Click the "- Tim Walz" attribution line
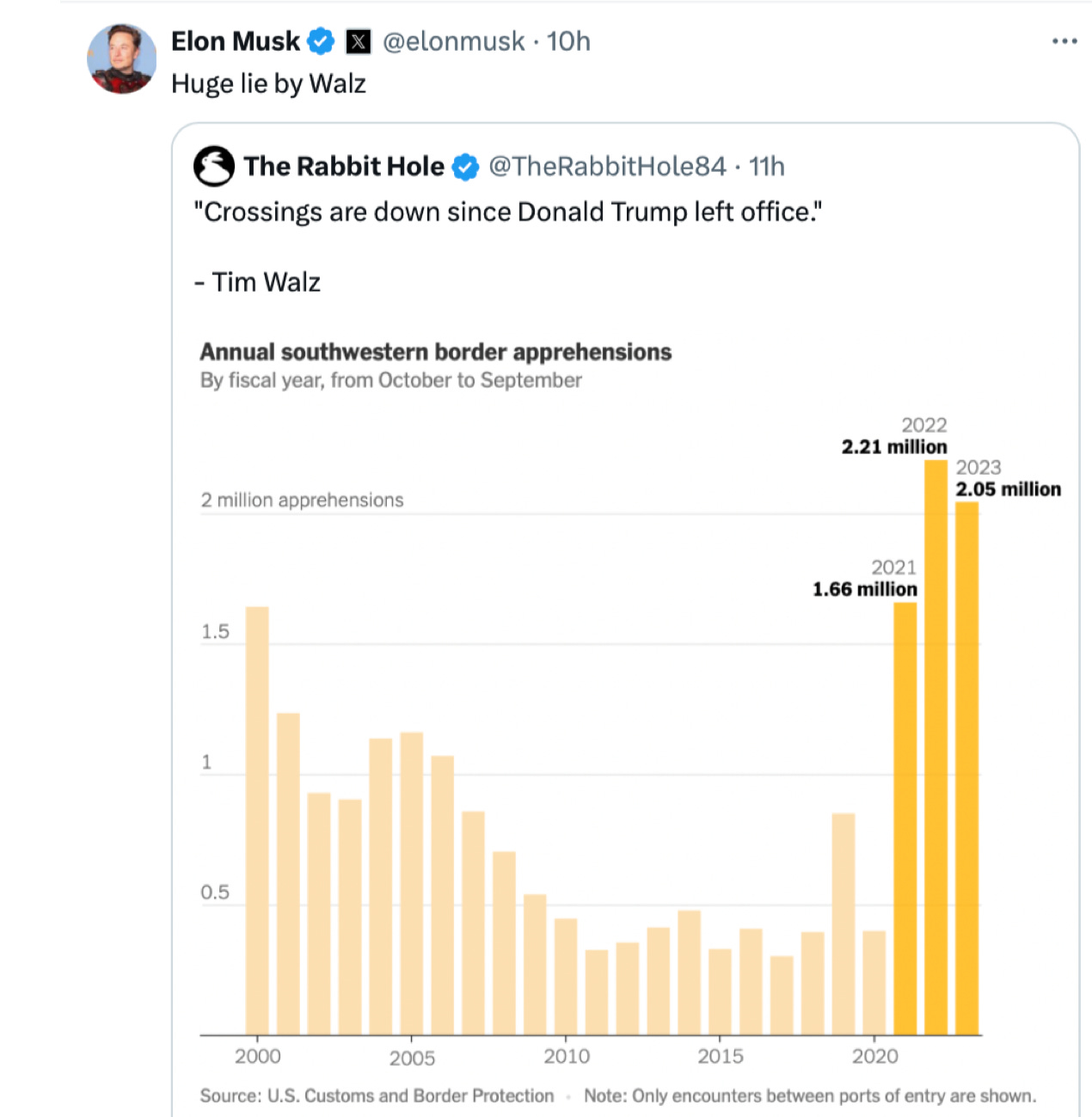 [257, 282]
